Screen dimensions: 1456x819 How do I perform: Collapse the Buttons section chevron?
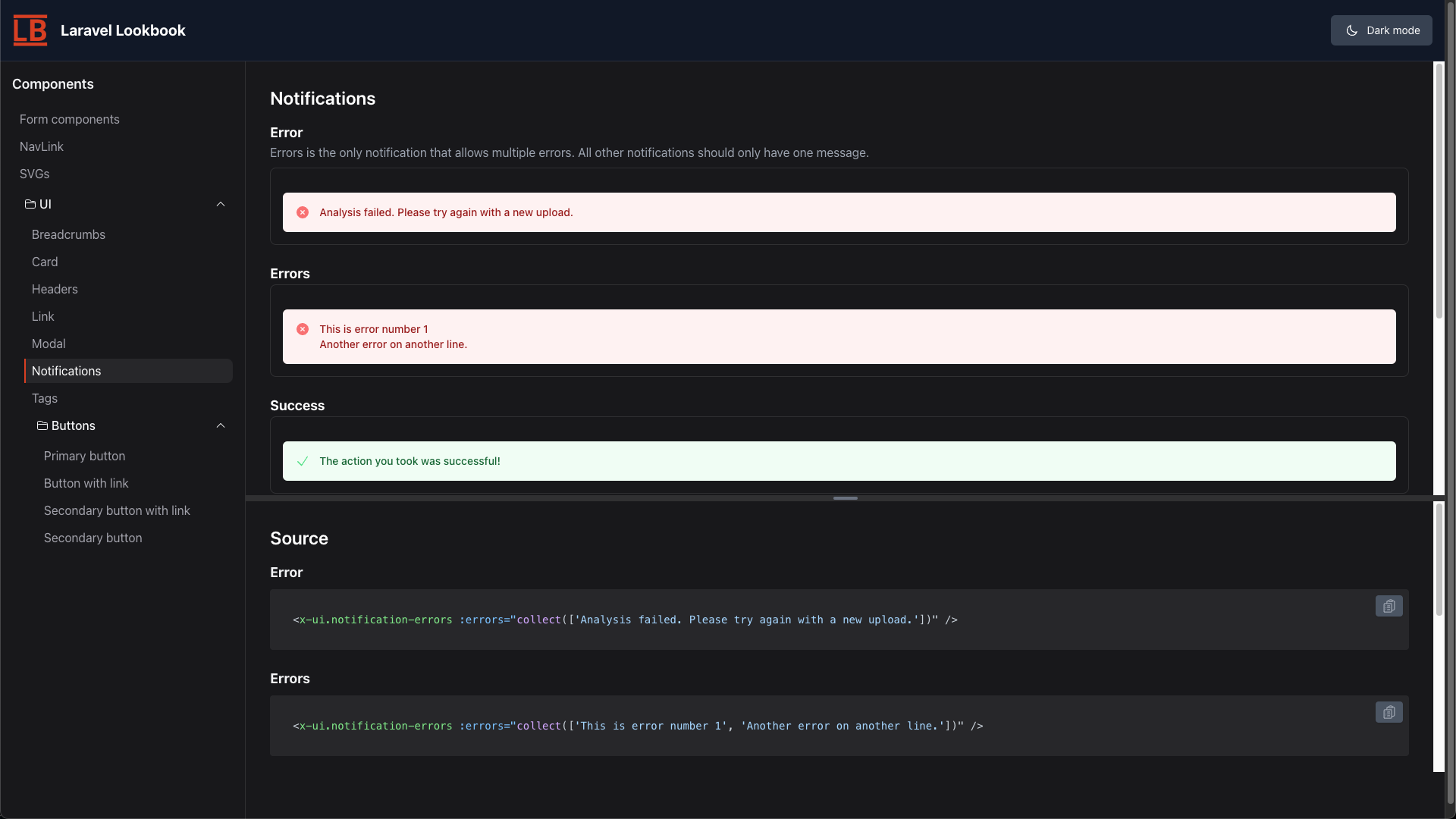point(221,426)
